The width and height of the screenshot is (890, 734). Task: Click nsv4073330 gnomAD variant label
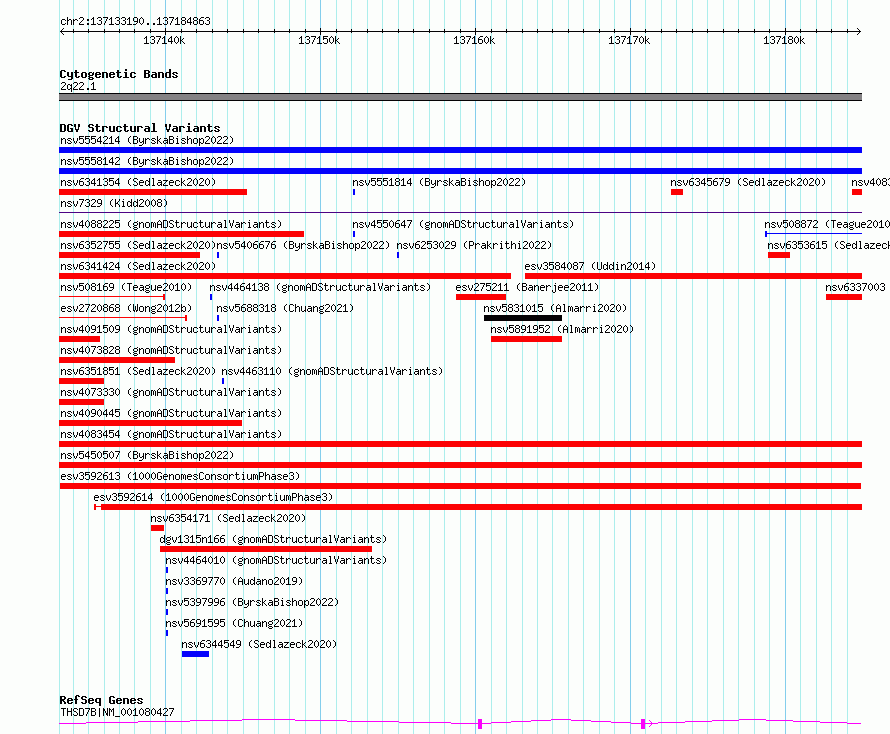pyautogui.click(x=171, y=392)
